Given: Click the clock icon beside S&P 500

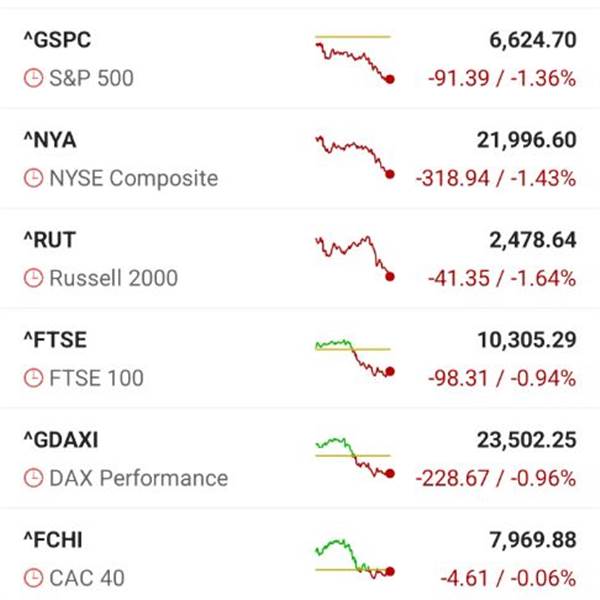Looking at the screenshot, I should point(34,78).
